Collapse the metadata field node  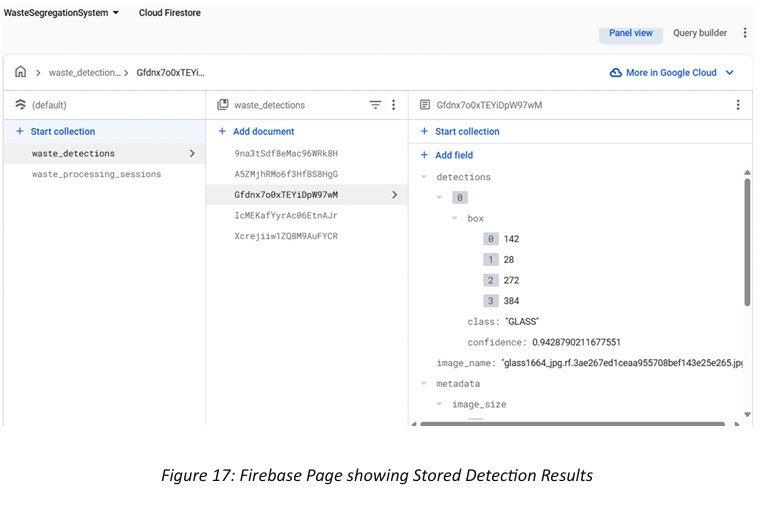click(x=424, y=384)
